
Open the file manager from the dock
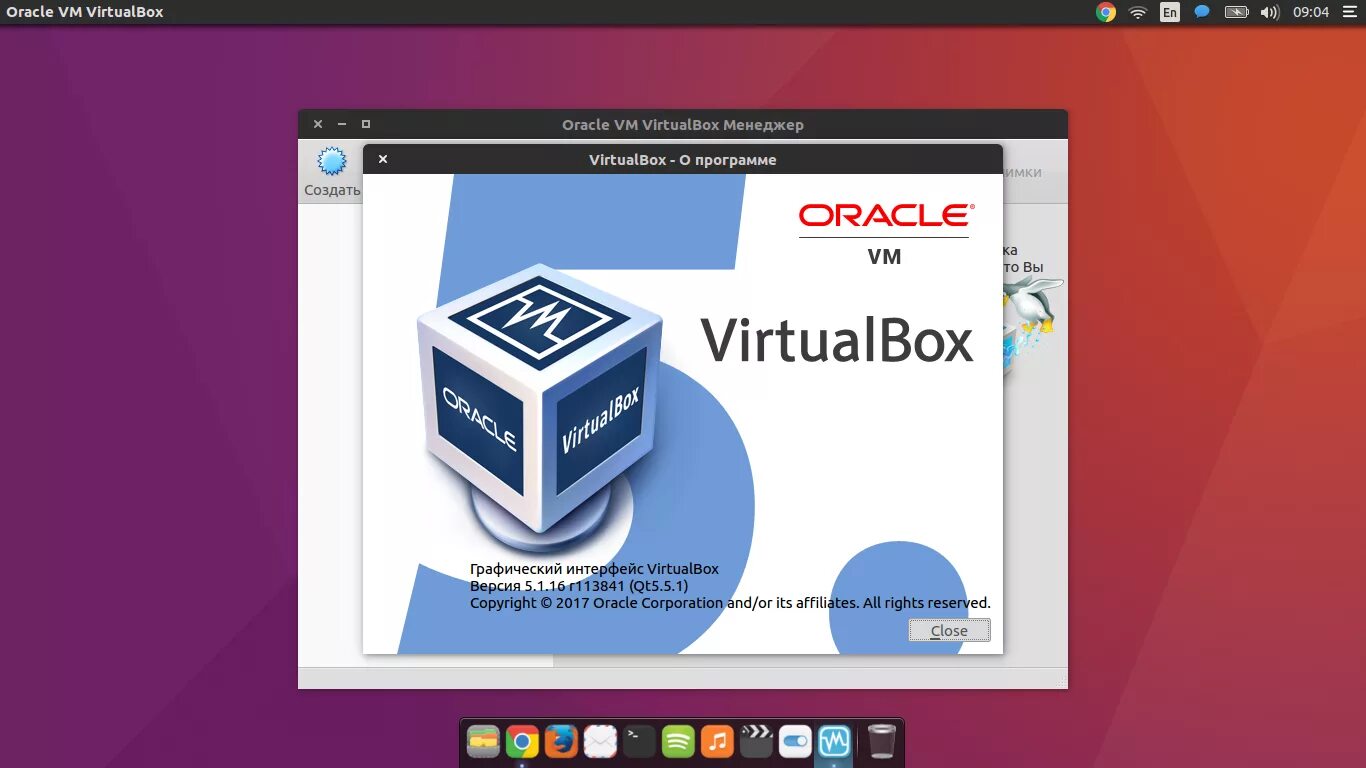pos(483,741)
